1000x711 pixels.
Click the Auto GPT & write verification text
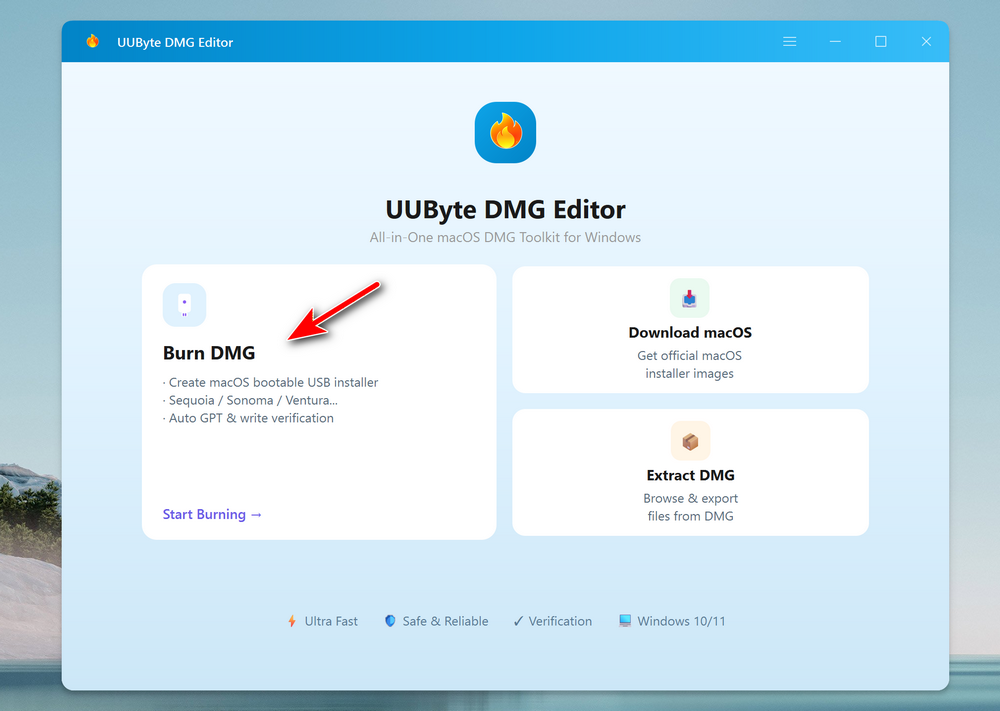click(248, 418)
